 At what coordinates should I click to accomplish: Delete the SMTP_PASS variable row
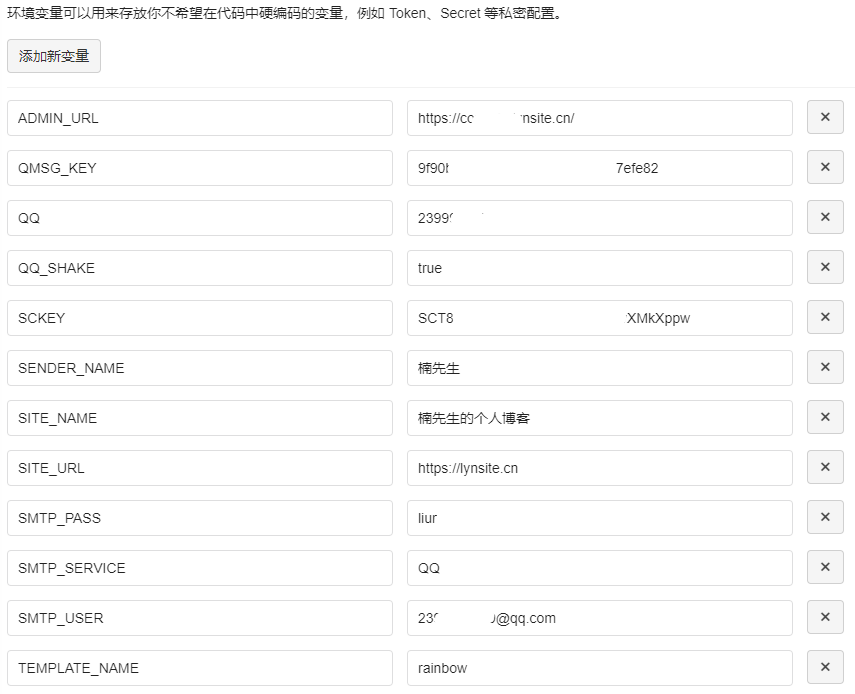point(825,517)
